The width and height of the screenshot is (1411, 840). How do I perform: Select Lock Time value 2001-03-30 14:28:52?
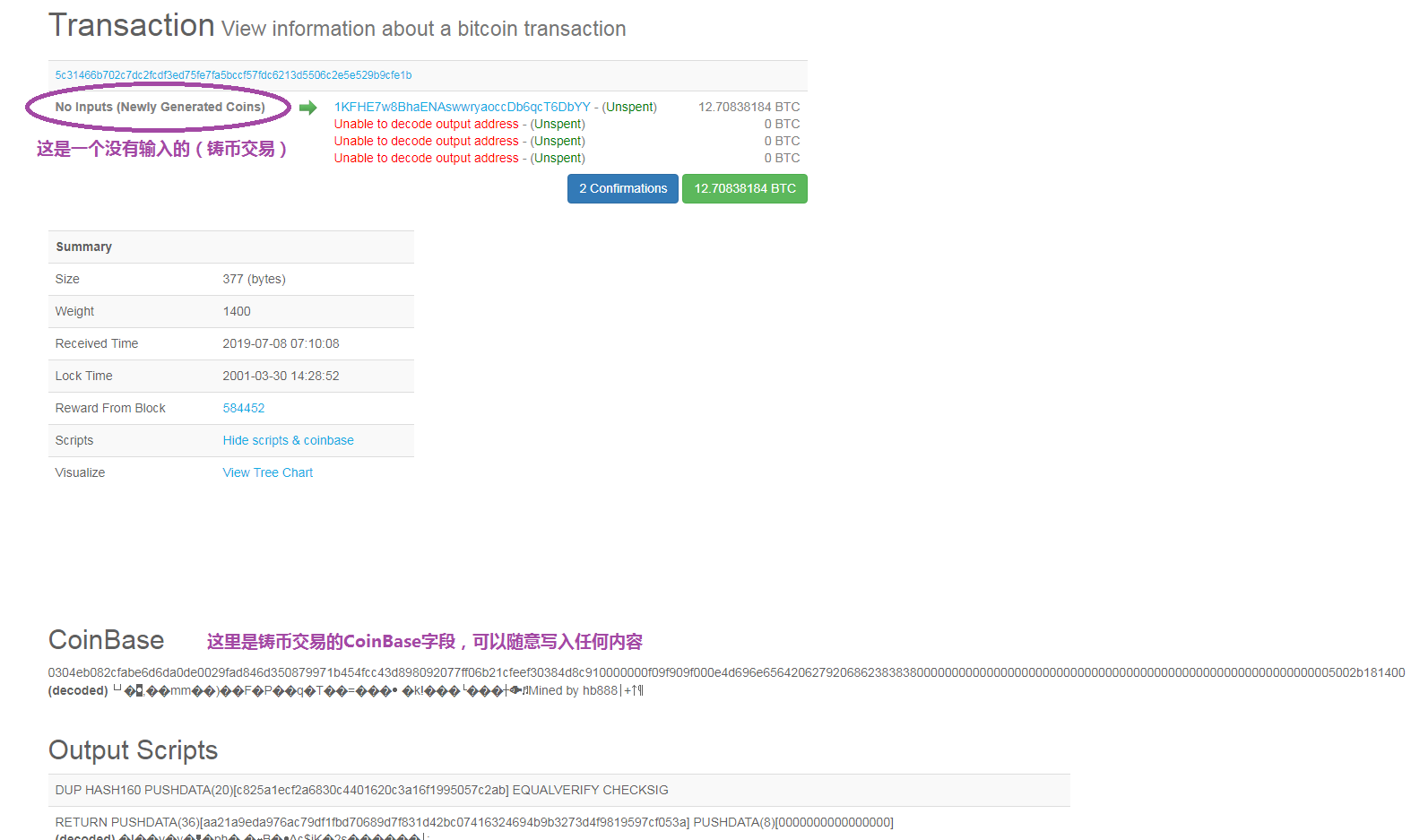point(281,376)
